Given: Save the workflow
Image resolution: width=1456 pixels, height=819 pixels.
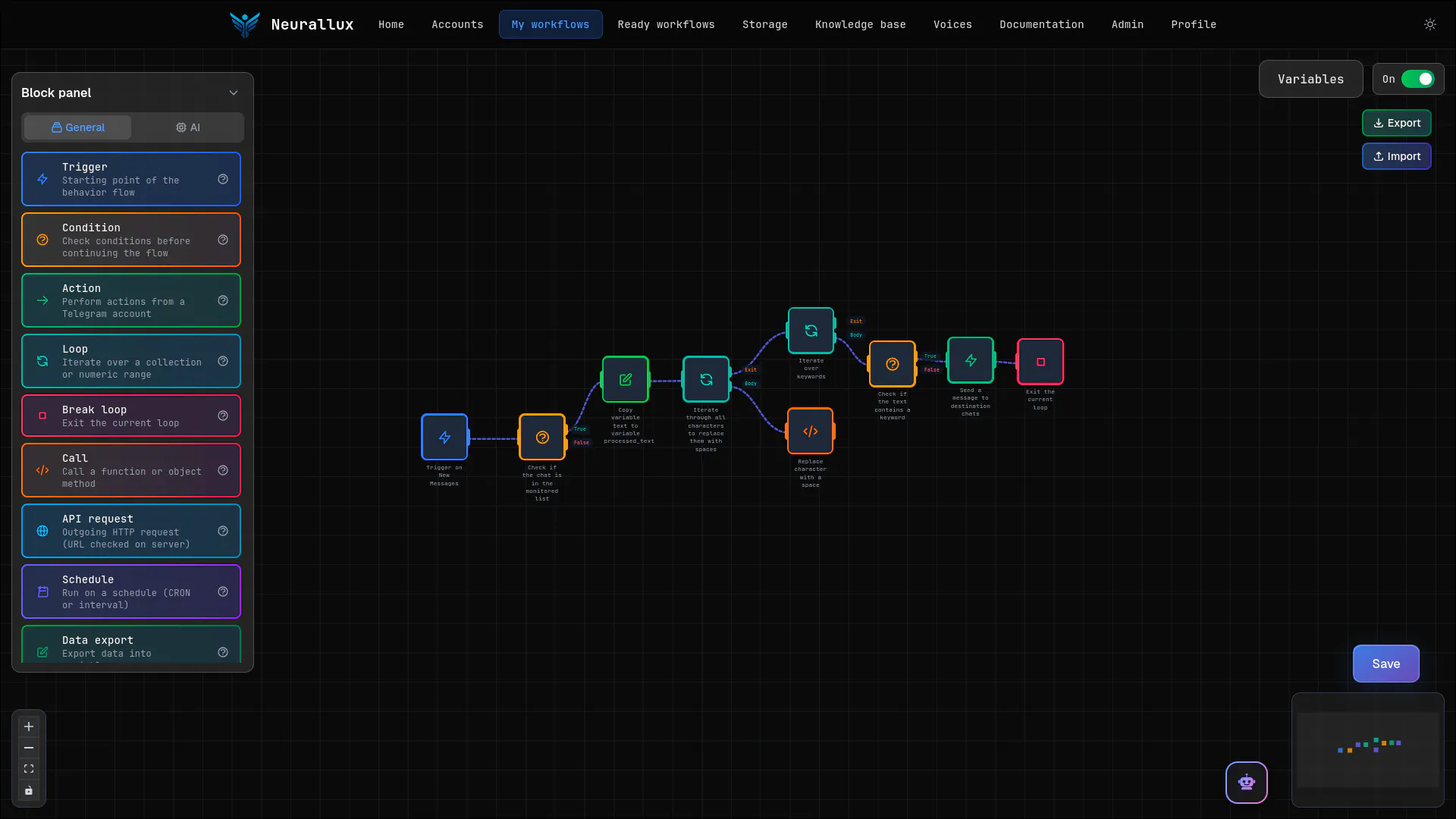Looking at the screenshot, I should point(1385,664).
